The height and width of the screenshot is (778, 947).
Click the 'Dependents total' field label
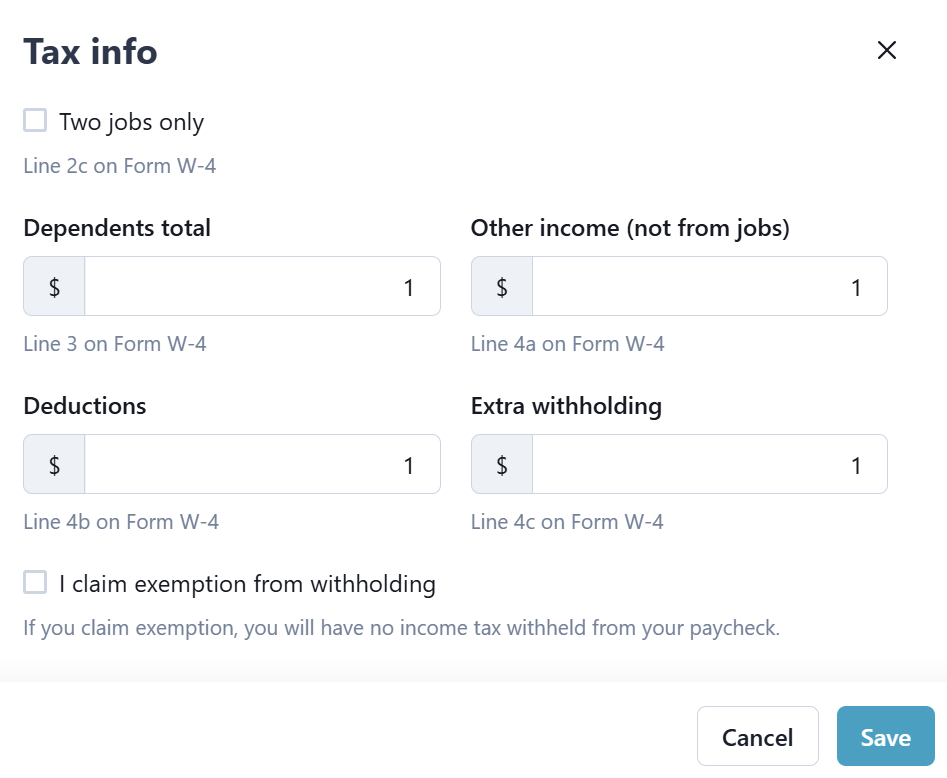[x=117, y=228]
